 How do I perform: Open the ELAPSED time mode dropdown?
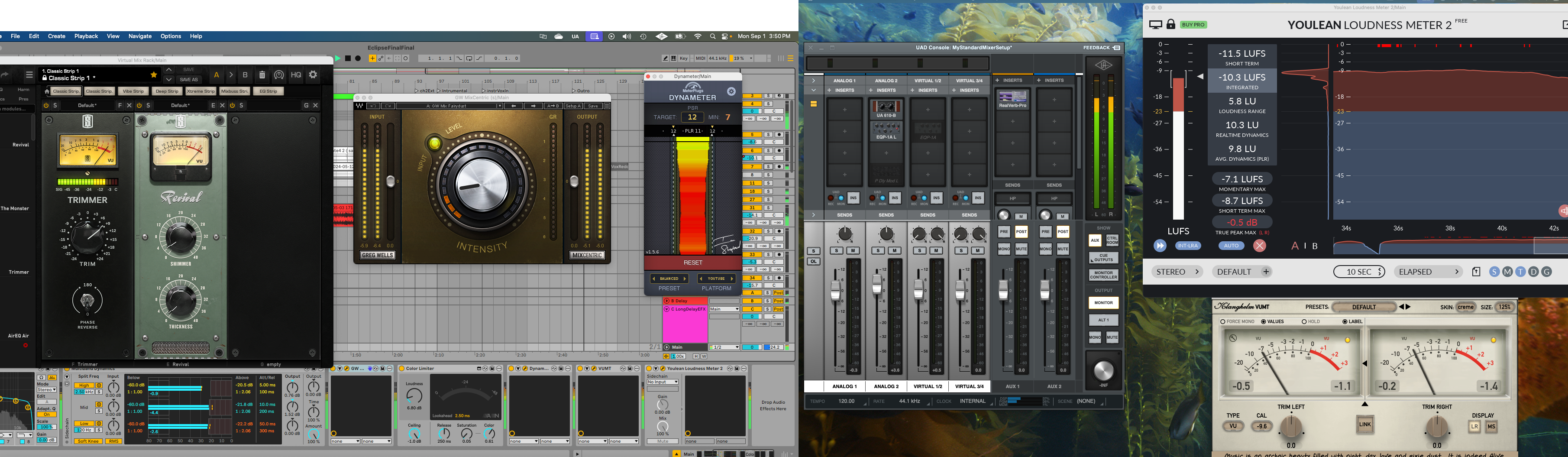[x=1428, y=272]
